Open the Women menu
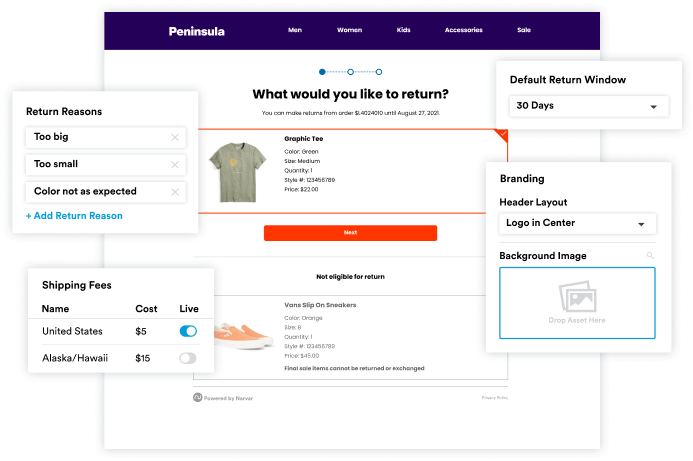Image resolution: width=693 pixels, height=461 pixels. (349, 30)
